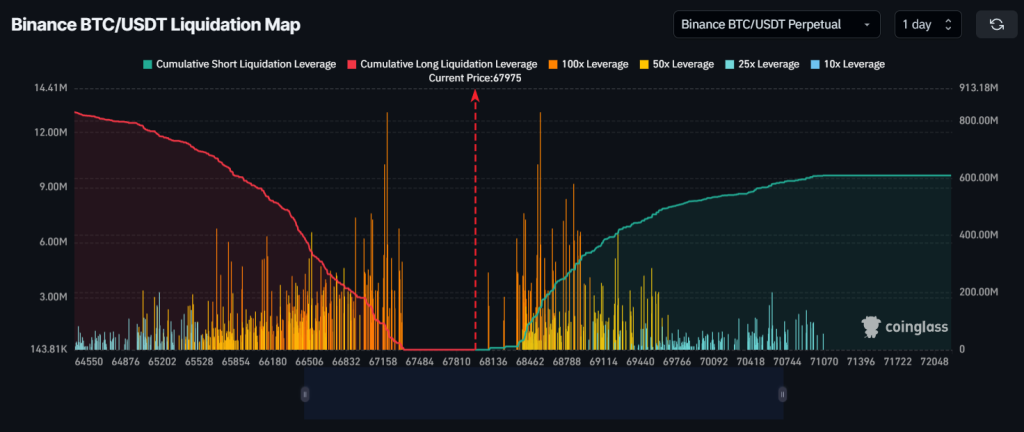
Task: Click the Current Price:67975 label
Action: pos(475,78)
